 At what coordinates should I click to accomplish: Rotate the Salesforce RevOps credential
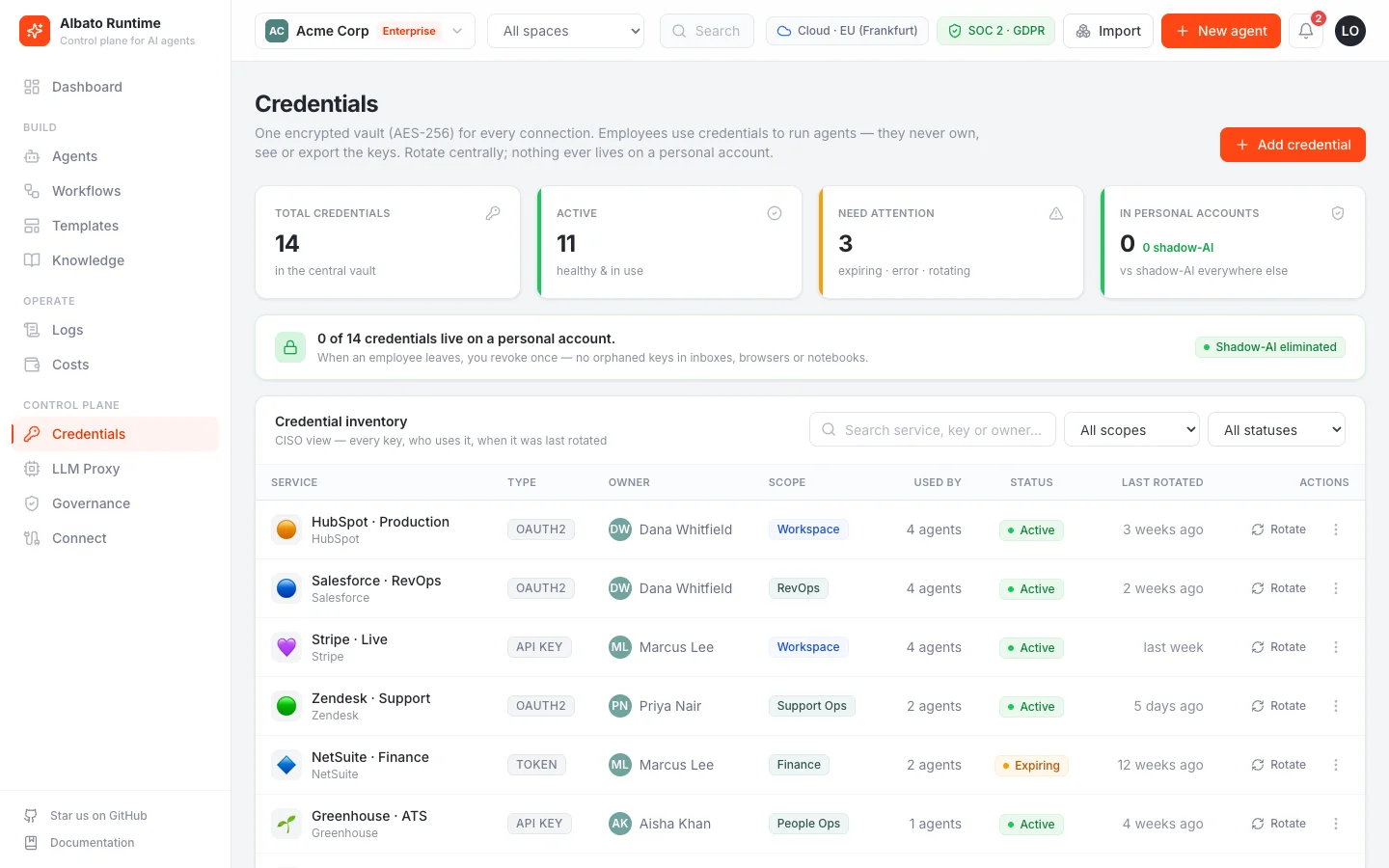(x=1279, y=588)
